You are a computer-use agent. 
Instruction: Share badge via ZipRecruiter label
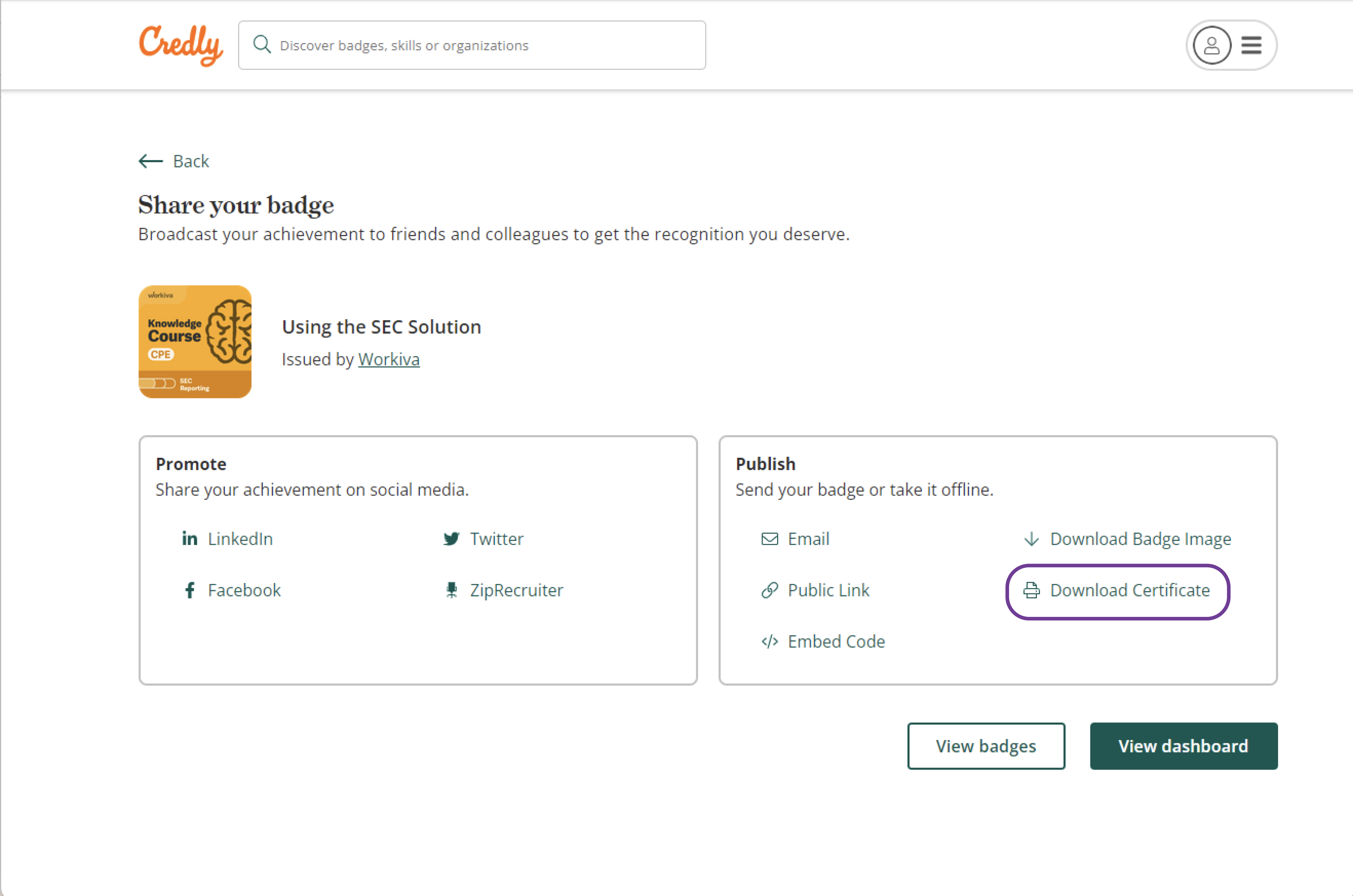click(x=517, y=590)
